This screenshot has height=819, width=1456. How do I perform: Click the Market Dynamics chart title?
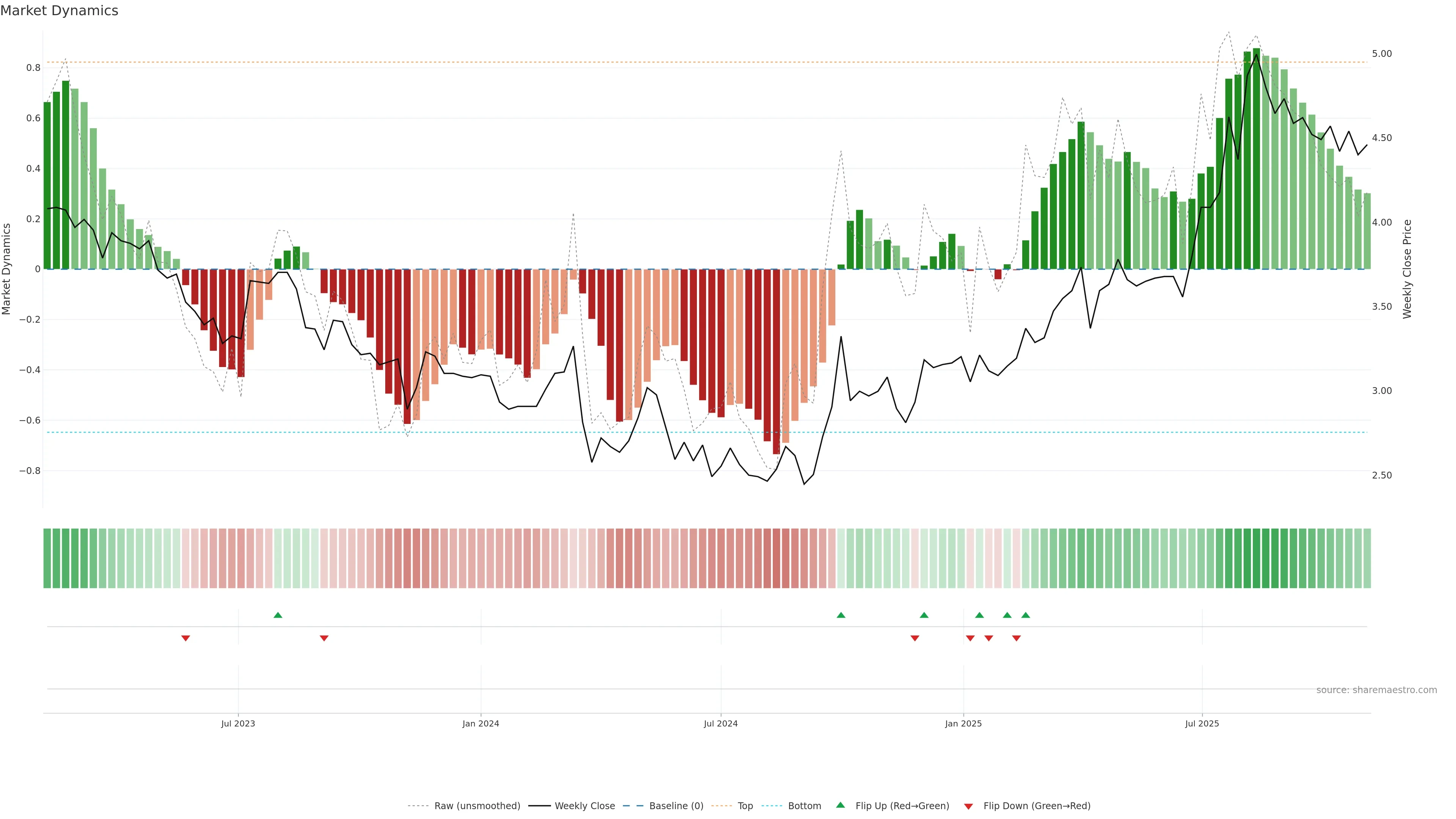click(x=60, y=11)
